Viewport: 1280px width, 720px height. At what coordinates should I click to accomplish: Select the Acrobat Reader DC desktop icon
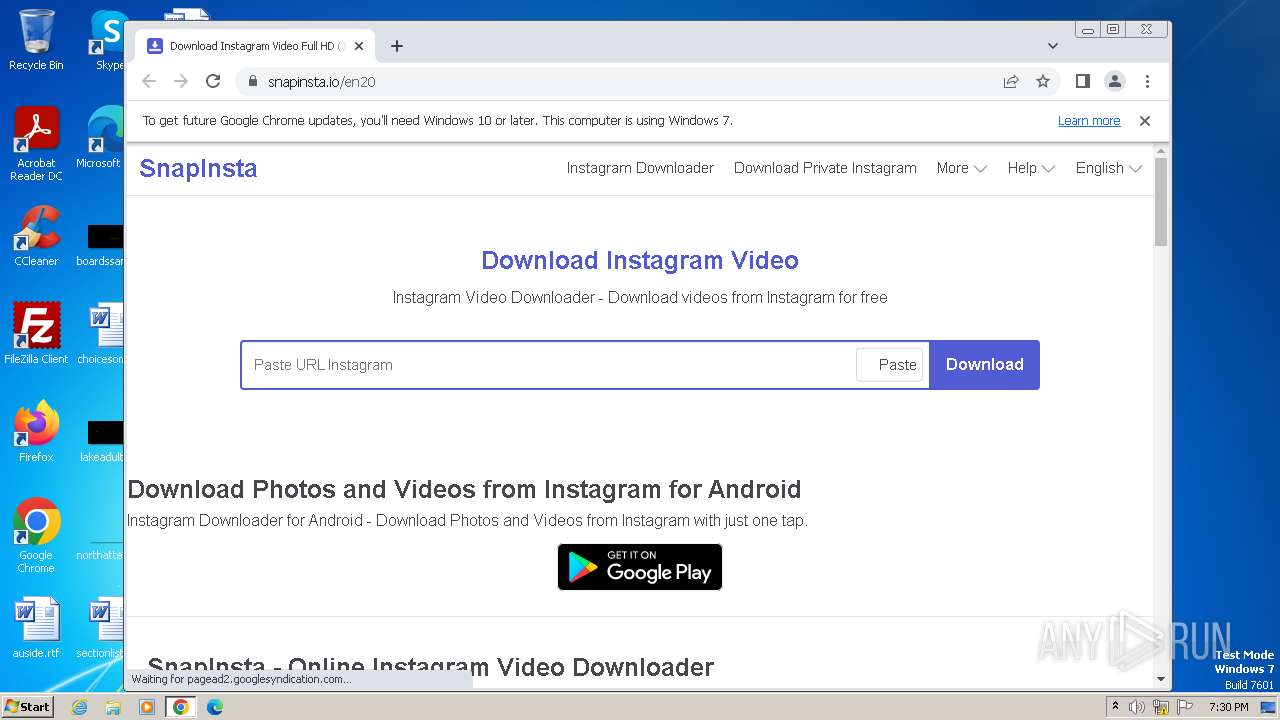click(x=36, y=144)
